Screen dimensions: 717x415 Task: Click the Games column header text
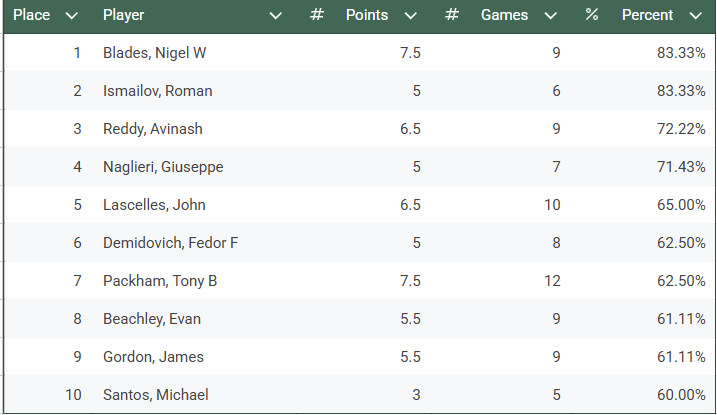click(505, 16)
